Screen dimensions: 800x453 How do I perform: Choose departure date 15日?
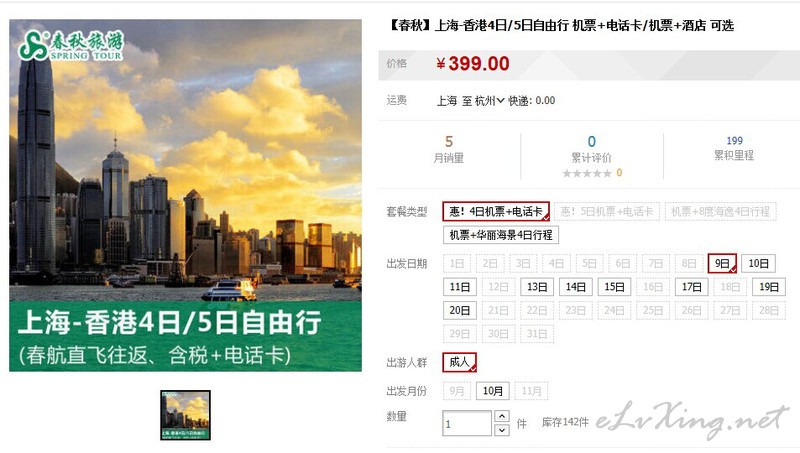coord(614,287)
